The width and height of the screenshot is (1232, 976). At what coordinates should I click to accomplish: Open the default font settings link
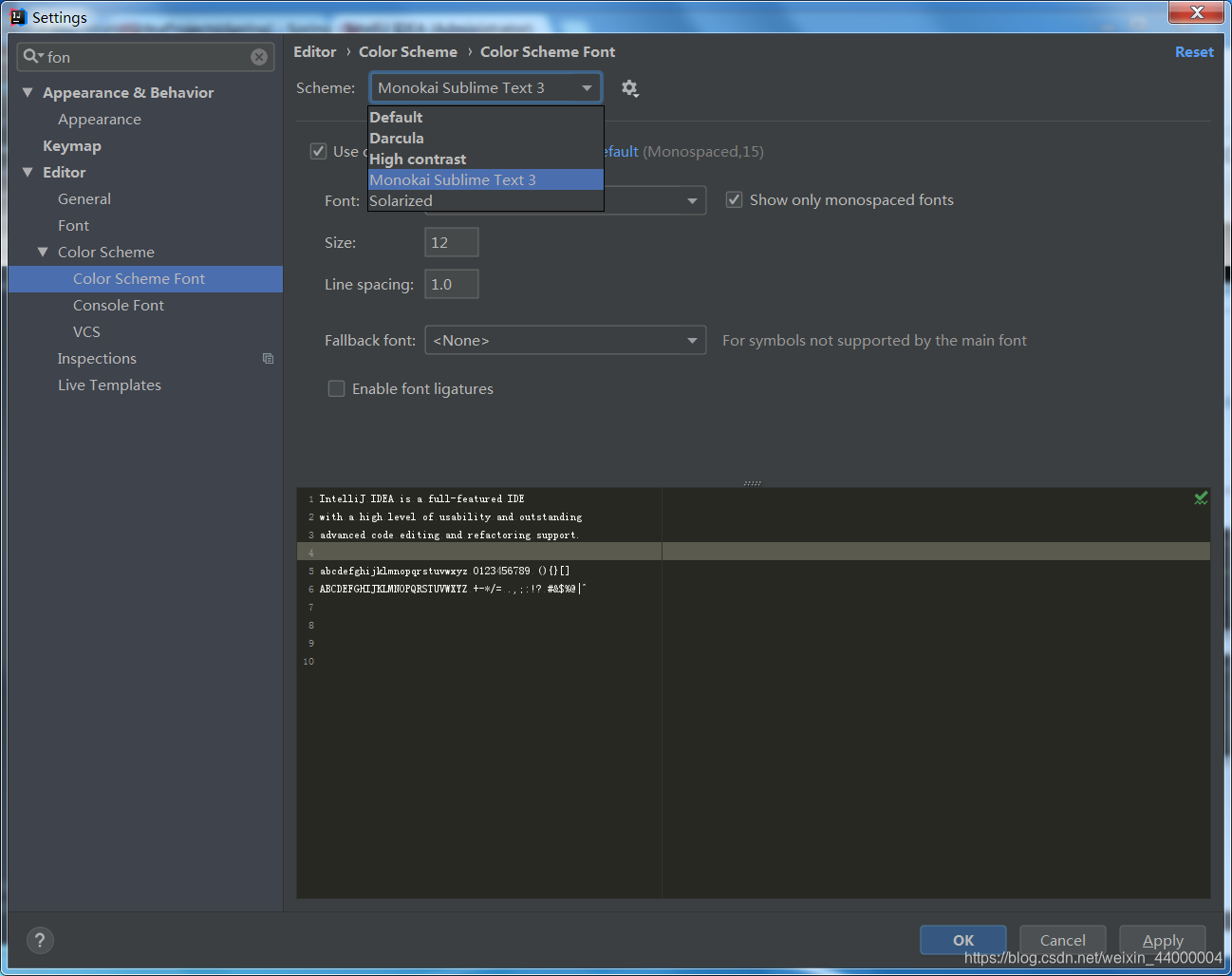tap(622, 151)
